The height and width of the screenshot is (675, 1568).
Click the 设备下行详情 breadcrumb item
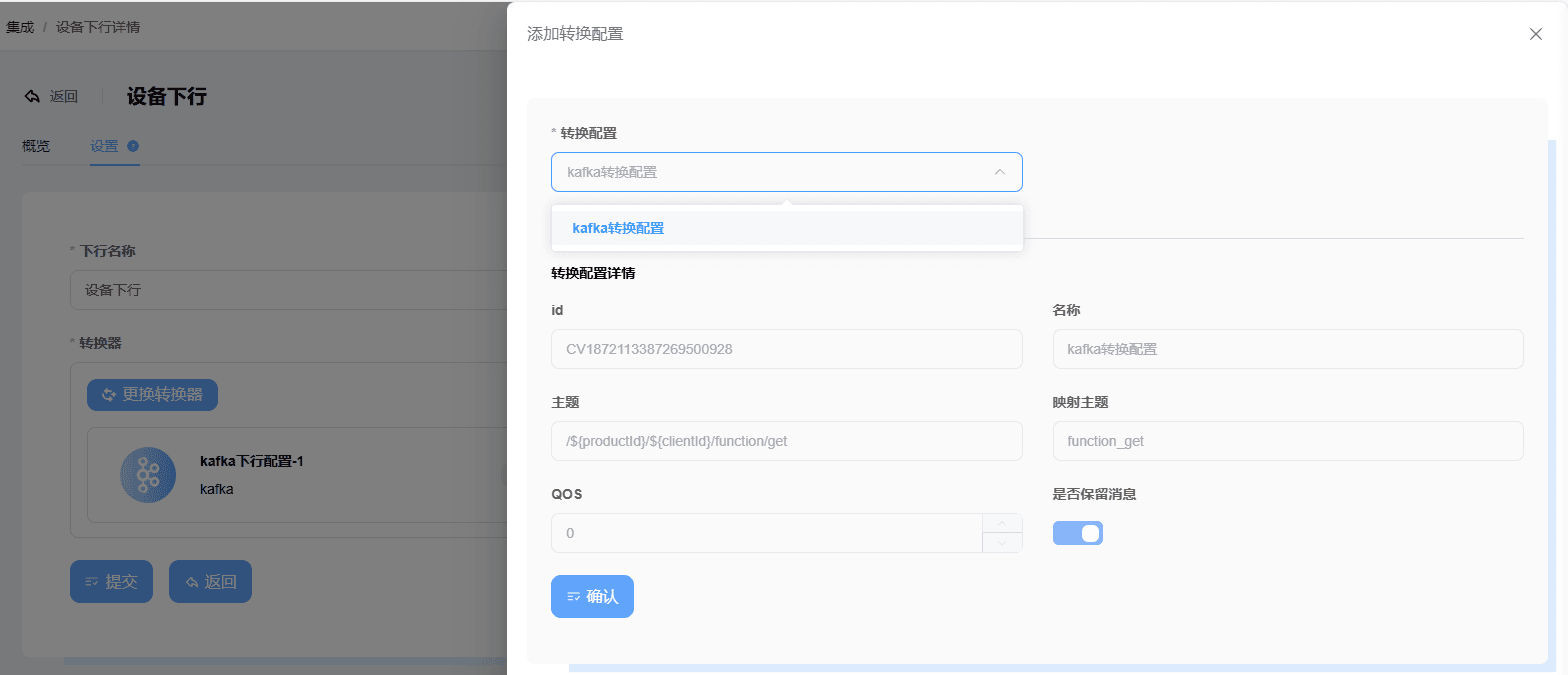98,27
